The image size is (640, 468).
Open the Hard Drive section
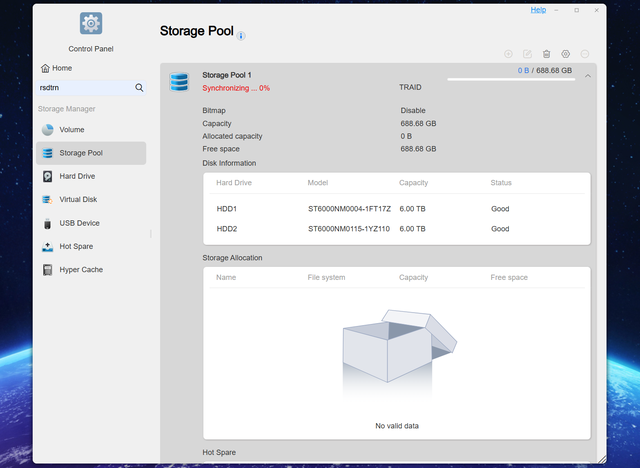pos(91,176)
